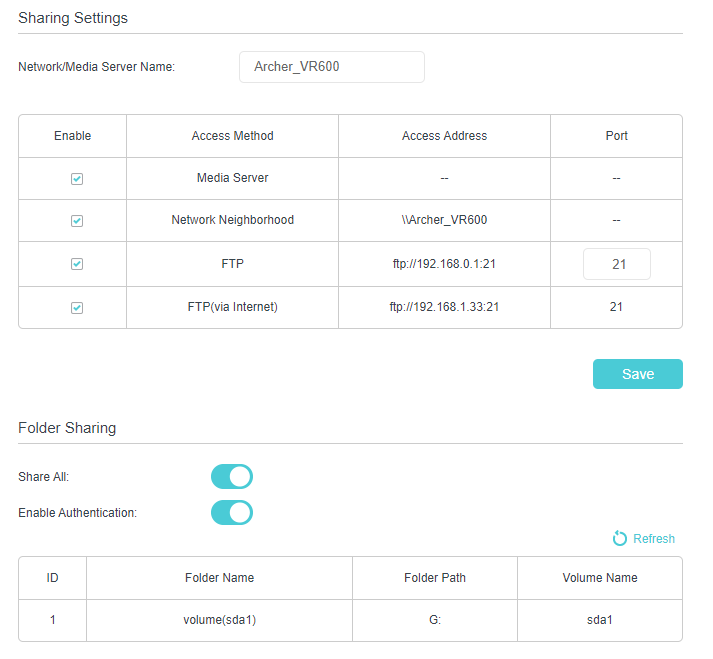Switch off Enable Authentication toggle
This screenshot has width=713, height=659.
point(232,513)
